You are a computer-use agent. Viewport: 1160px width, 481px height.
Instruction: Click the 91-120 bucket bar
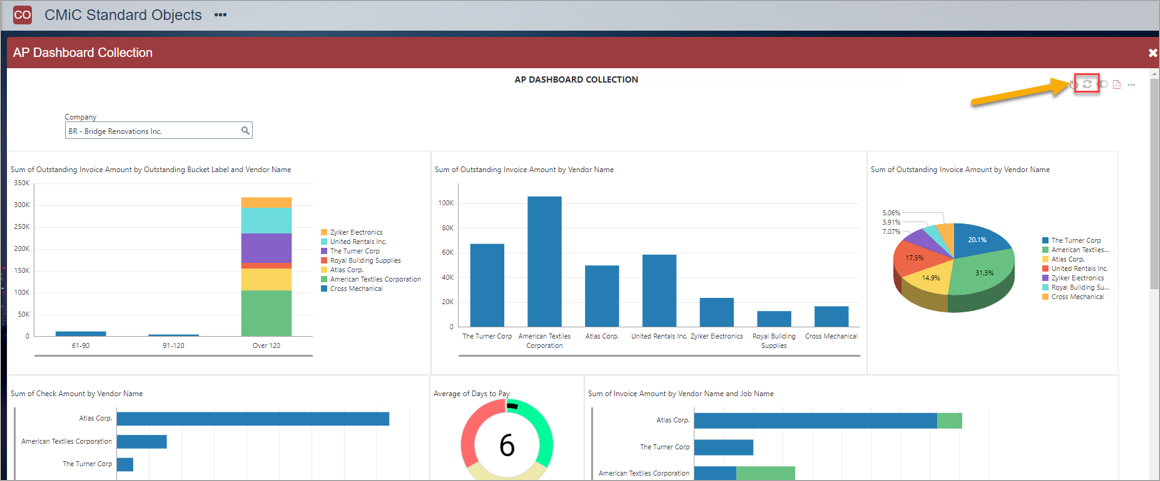coord(173,335)
